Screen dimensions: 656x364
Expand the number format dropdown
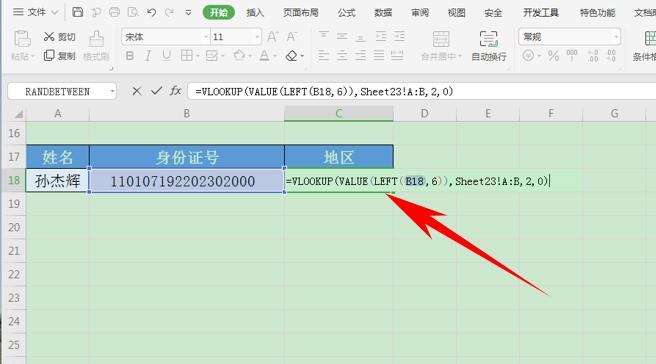(x=616, y=37)
